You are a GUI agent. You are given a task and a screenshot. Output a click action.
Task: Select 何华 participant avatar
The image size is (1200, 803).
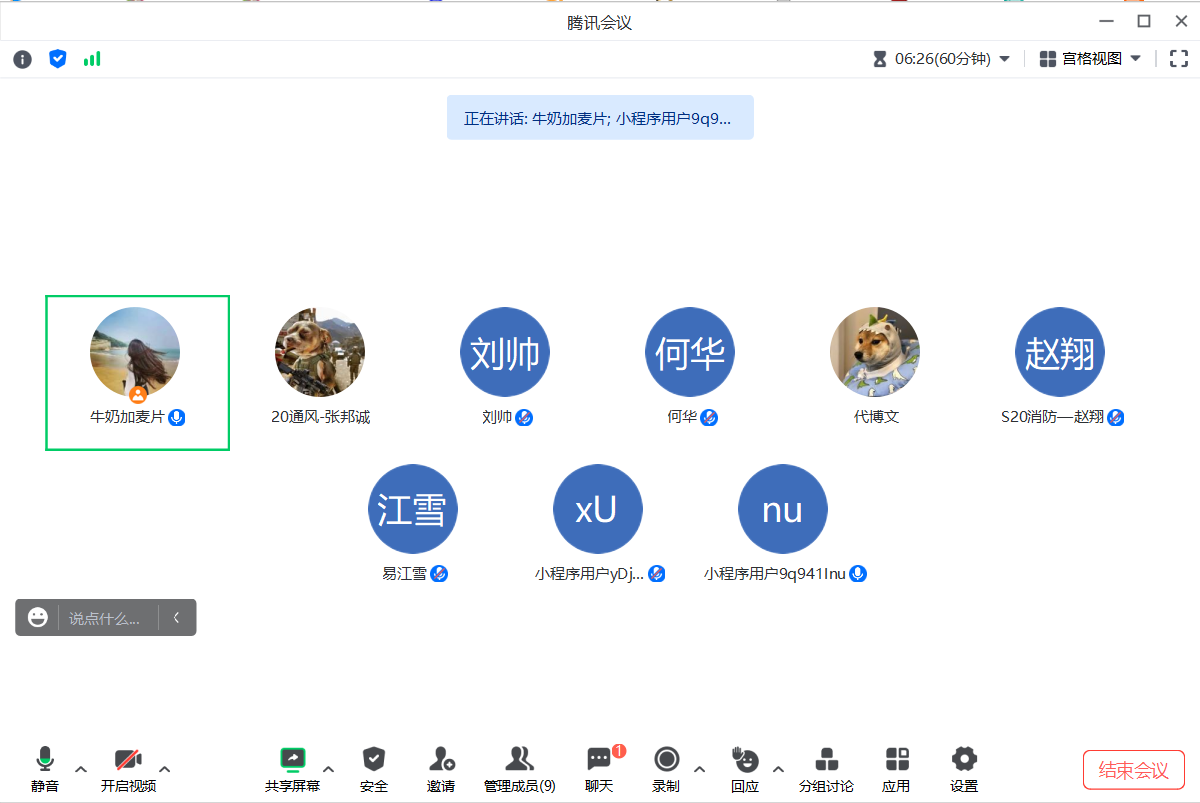pyautogui.click(x=690, y=352)
